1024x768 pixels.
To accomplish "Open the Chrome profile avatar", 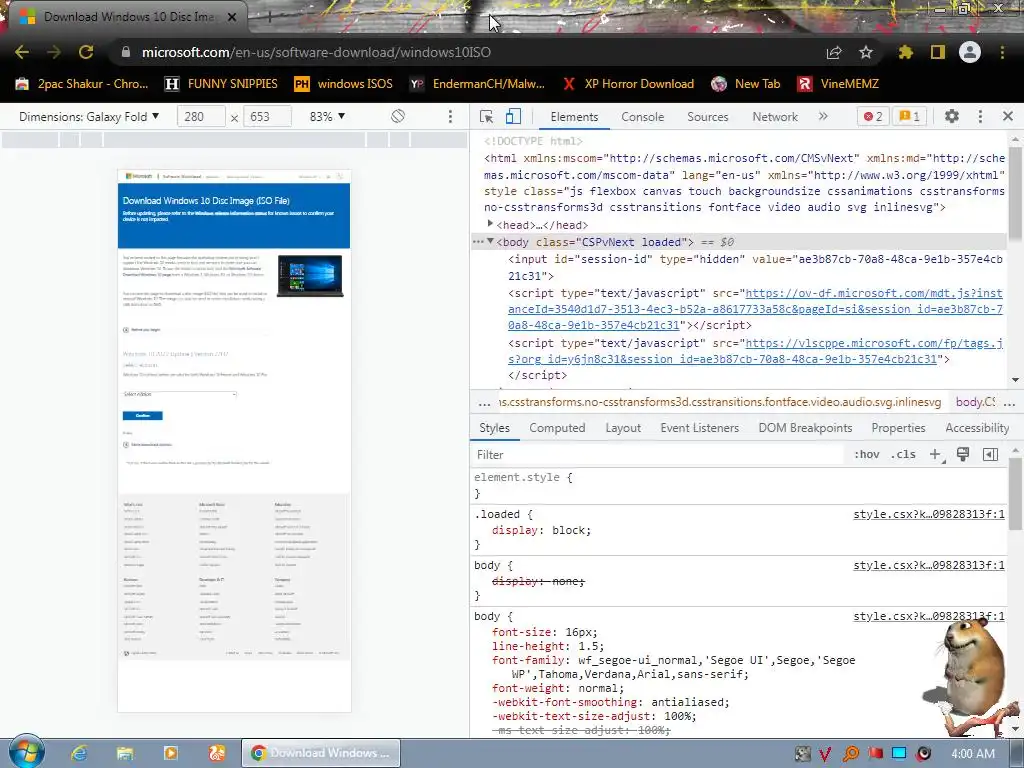I will pyautogui.click(x=970, y=52).
